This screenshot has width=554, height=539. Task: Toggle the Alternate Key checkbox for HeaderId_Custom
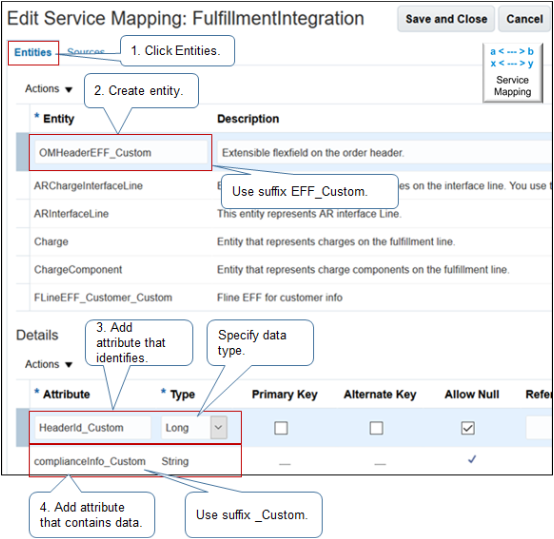376,428
